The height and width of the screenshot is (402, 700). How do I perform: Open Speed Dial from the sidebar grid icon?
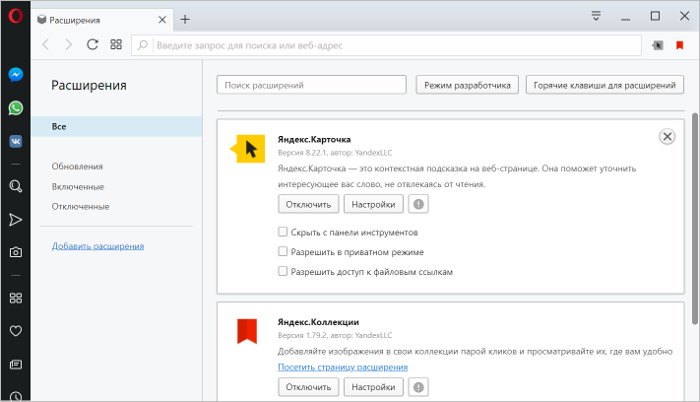[16, 298]
